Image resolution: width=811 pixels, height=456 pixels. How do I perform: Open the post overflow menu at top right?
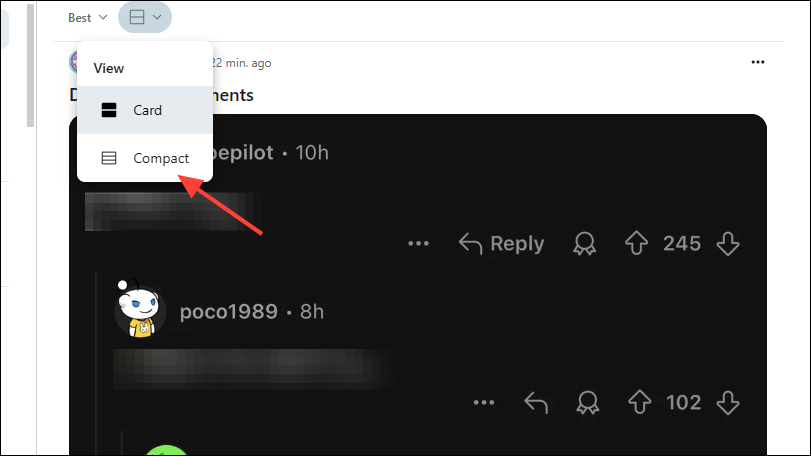pyautogui.click(x=758, y=62)
